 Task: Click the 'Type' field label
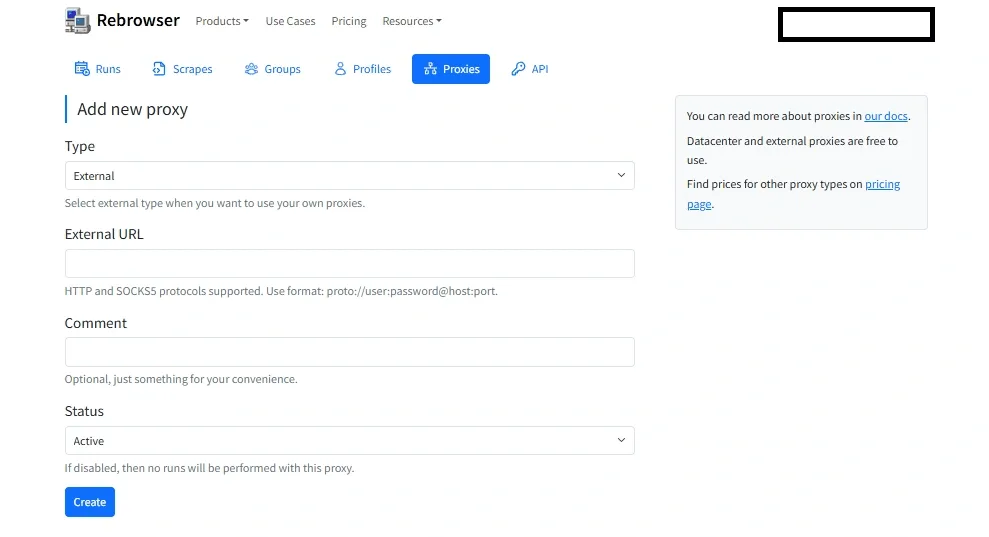point(79,146)
